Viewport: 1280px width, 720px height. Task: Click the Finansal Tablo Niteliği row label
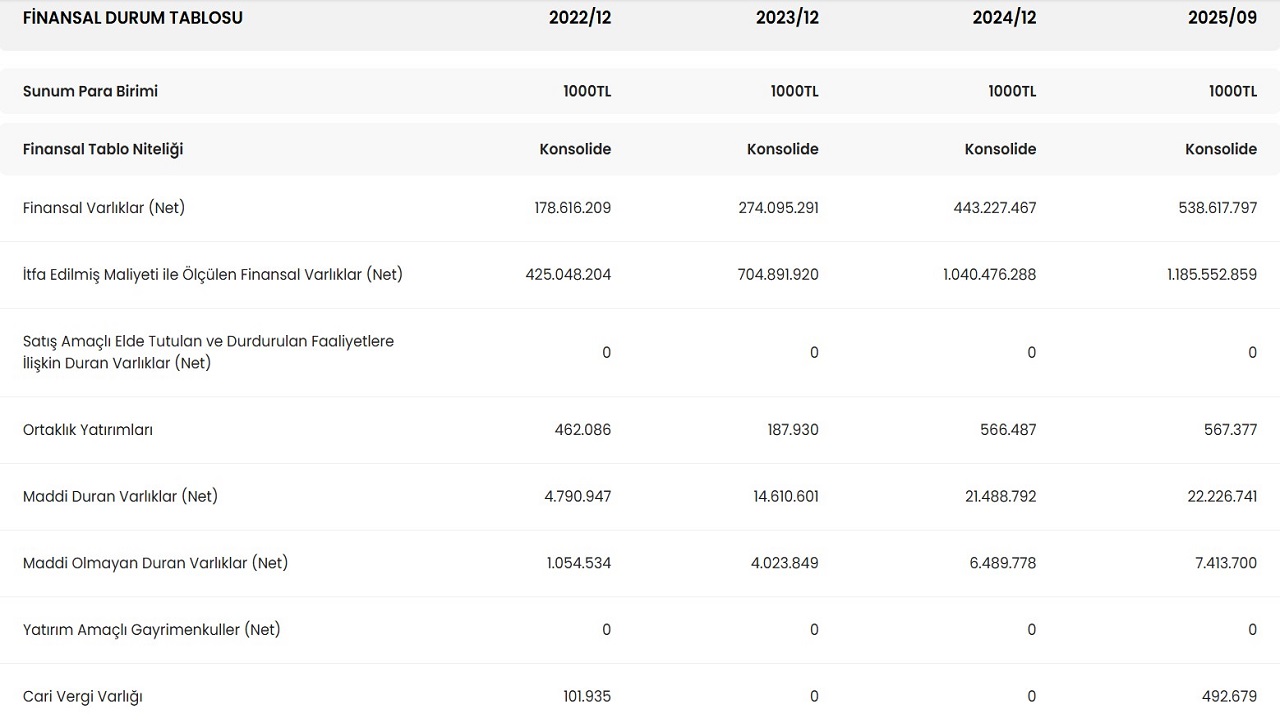[x=103, y=149]
